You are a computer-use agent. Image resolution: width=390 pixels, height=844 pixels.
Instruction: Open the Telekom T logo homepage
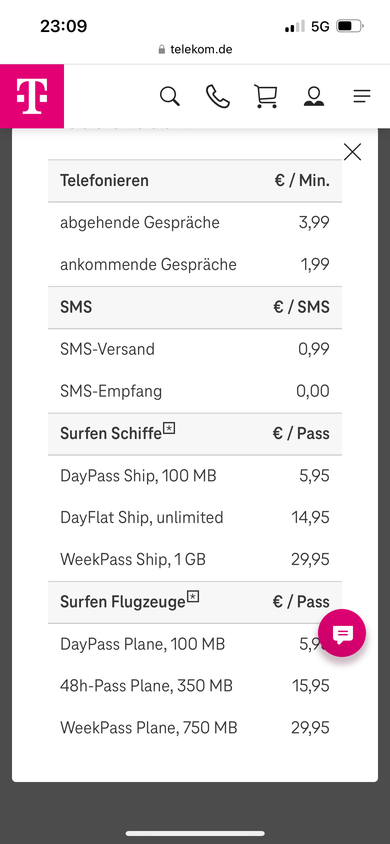tap(32, 96)
